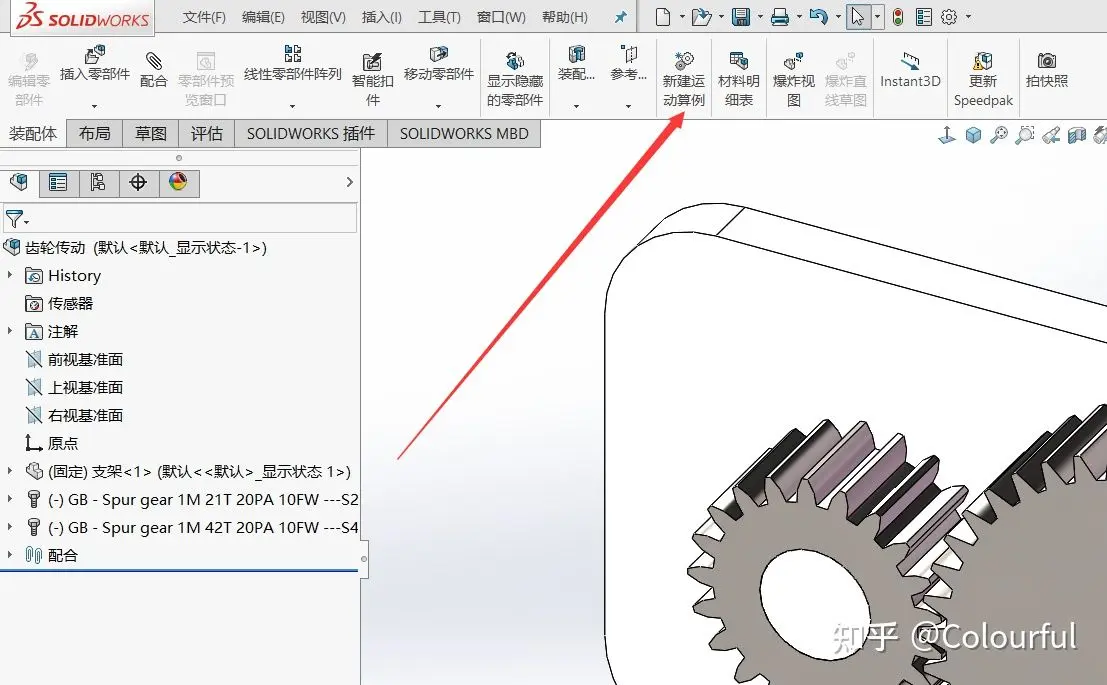Click the Print icon
Image resolution: width=1107 pixels, height=685 pixels.
coord(779,16)
